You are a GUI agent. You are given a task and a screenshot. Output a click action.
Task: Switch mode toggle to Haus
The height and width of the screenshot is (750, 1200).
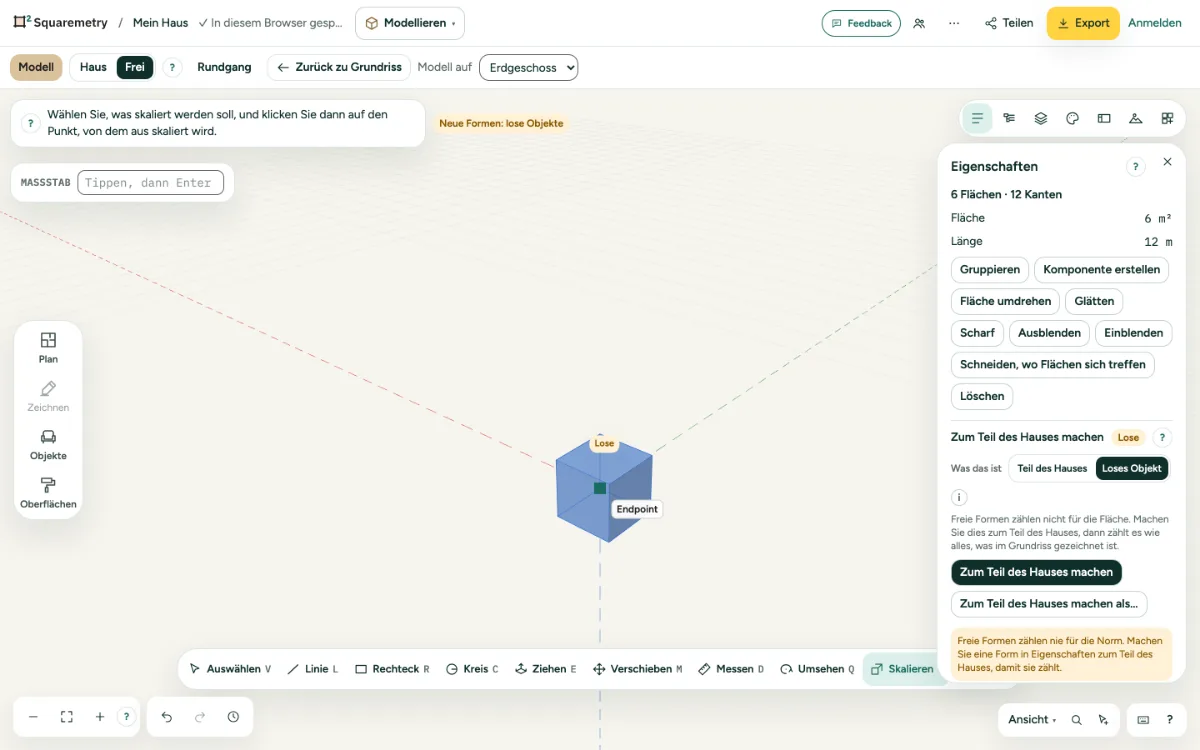[x=93, y=67]
